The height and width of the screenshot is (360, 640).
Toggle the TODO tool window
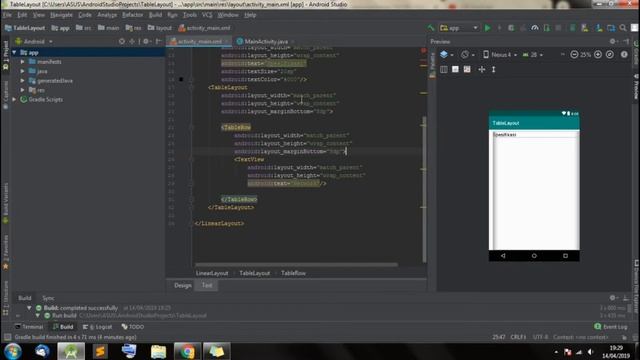(x=133, y=327)
